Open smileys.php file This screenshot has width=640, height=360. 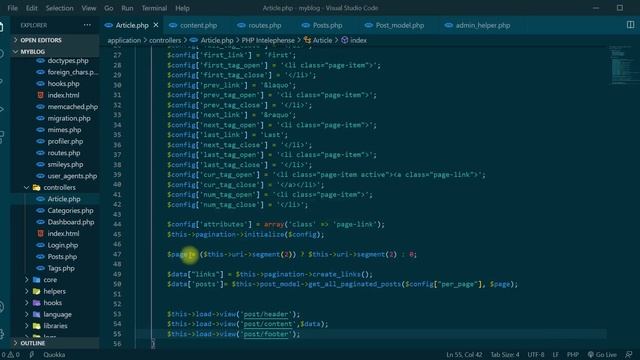tap(65, 164)
